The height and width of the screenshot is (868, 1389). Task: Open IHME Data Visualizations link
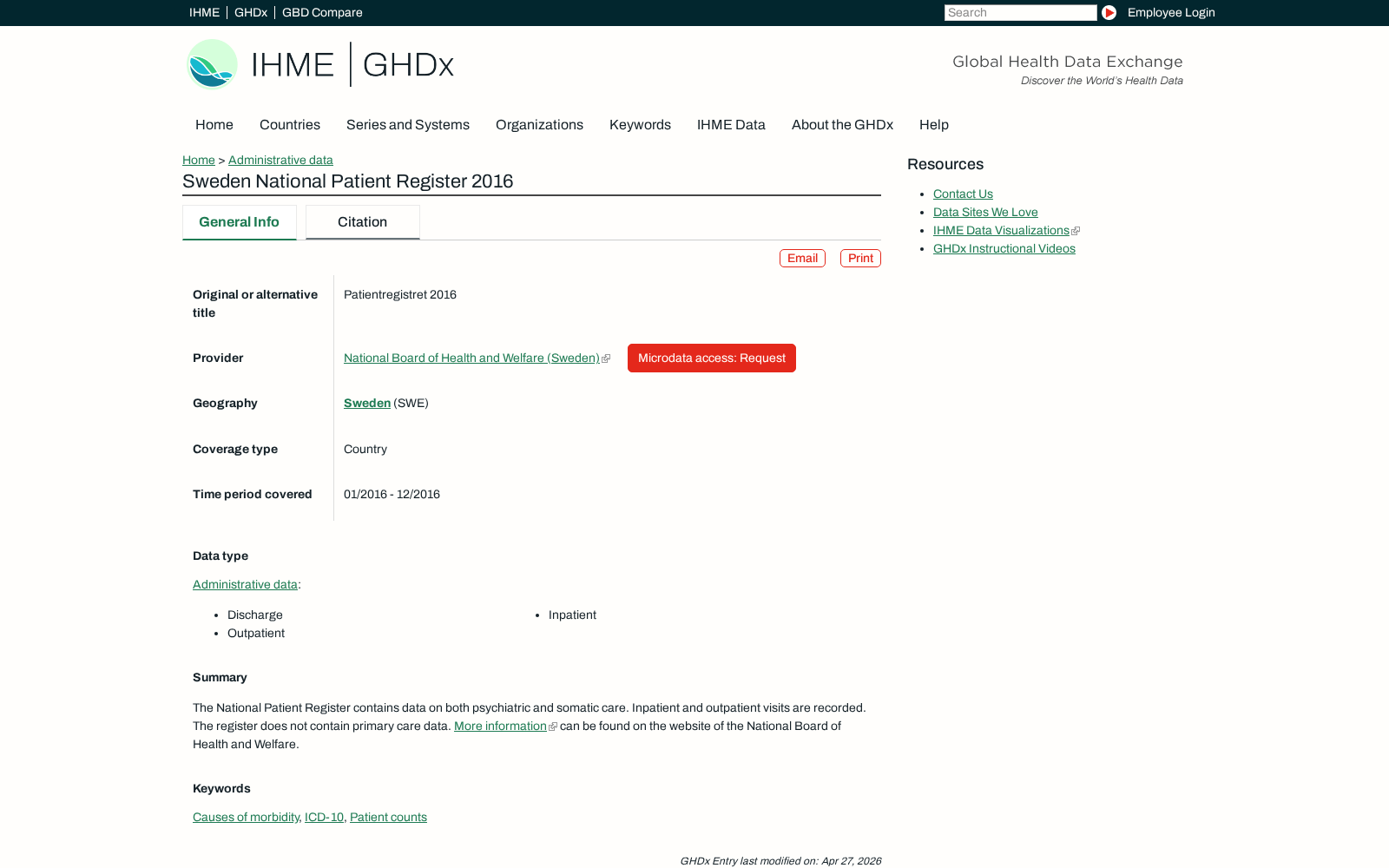click(x=1001, y=230)
